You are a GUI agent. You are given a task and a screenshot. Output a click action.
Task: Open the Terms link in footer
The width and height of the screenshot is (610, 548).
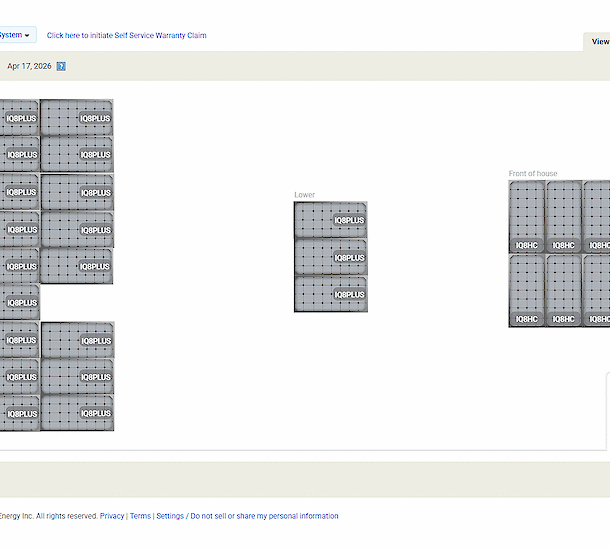tap(140, 516)
